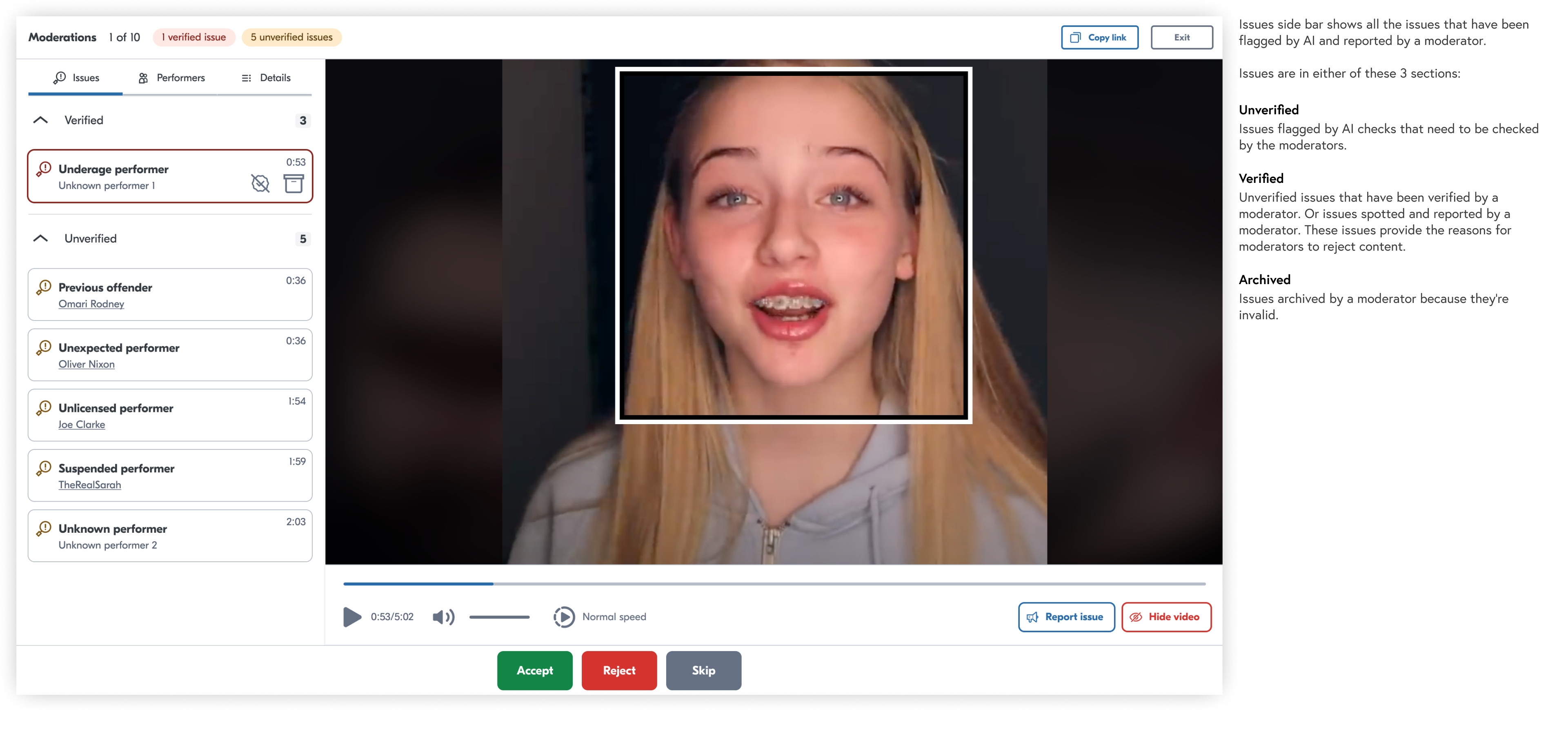The height and width of the screenshot is (734, 1568).
Task: Reject the content
Action: [x=619, y=670]
